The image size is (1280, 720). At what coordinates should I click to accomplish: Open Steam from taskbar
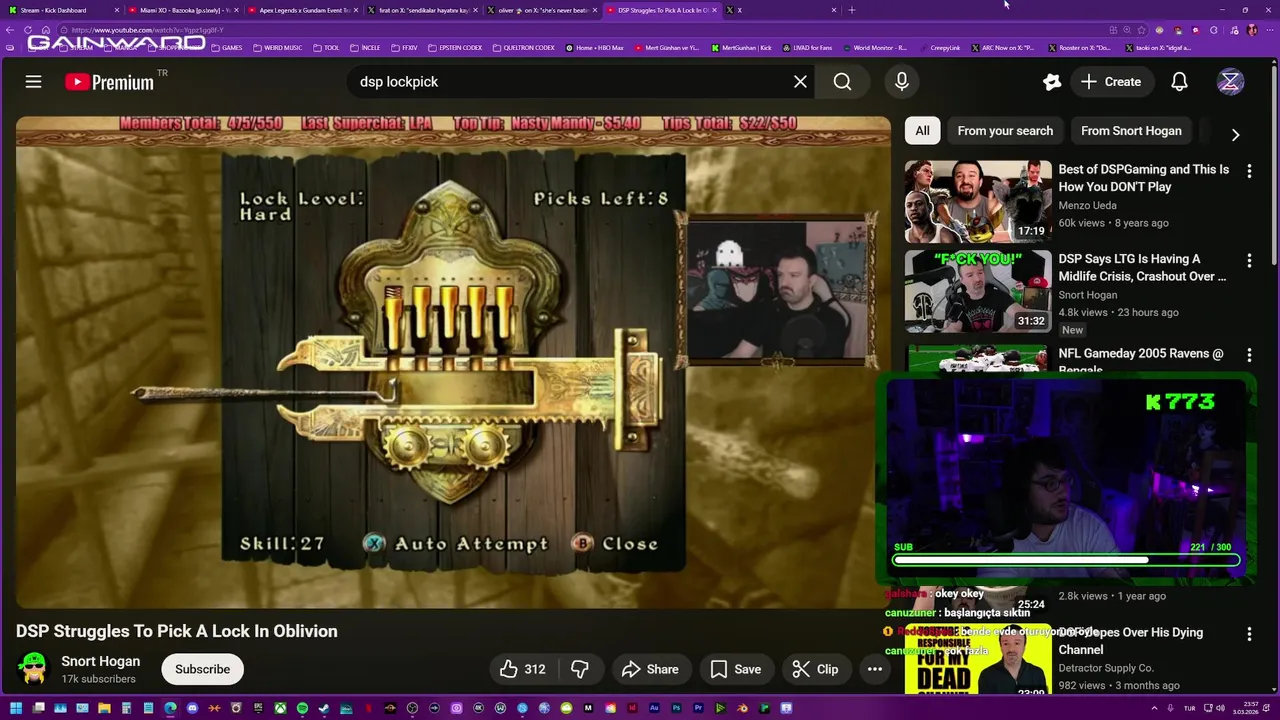click(x=323, y=708)
